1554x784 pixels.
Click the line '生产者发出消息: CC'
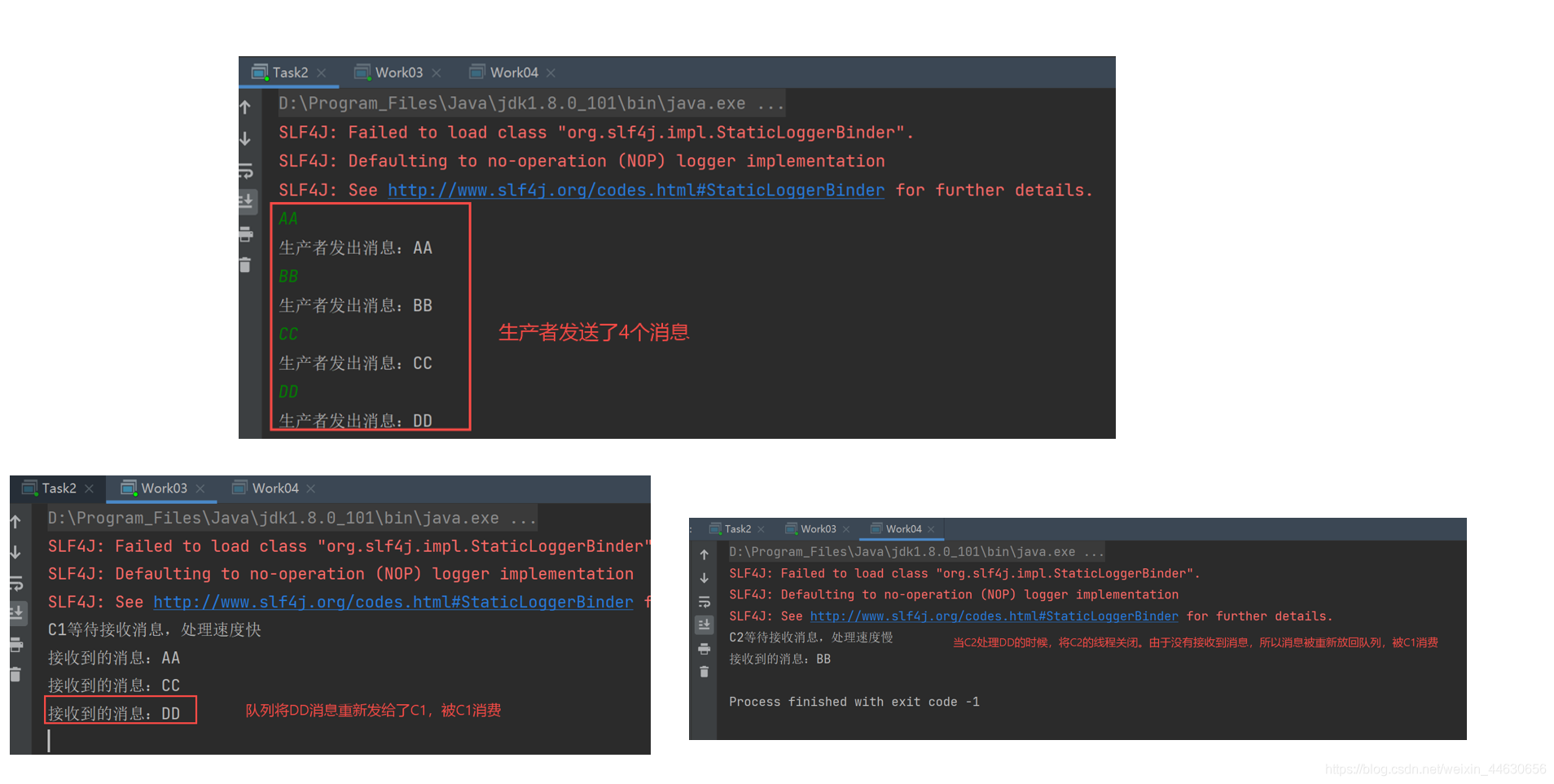tap(356, 364)
